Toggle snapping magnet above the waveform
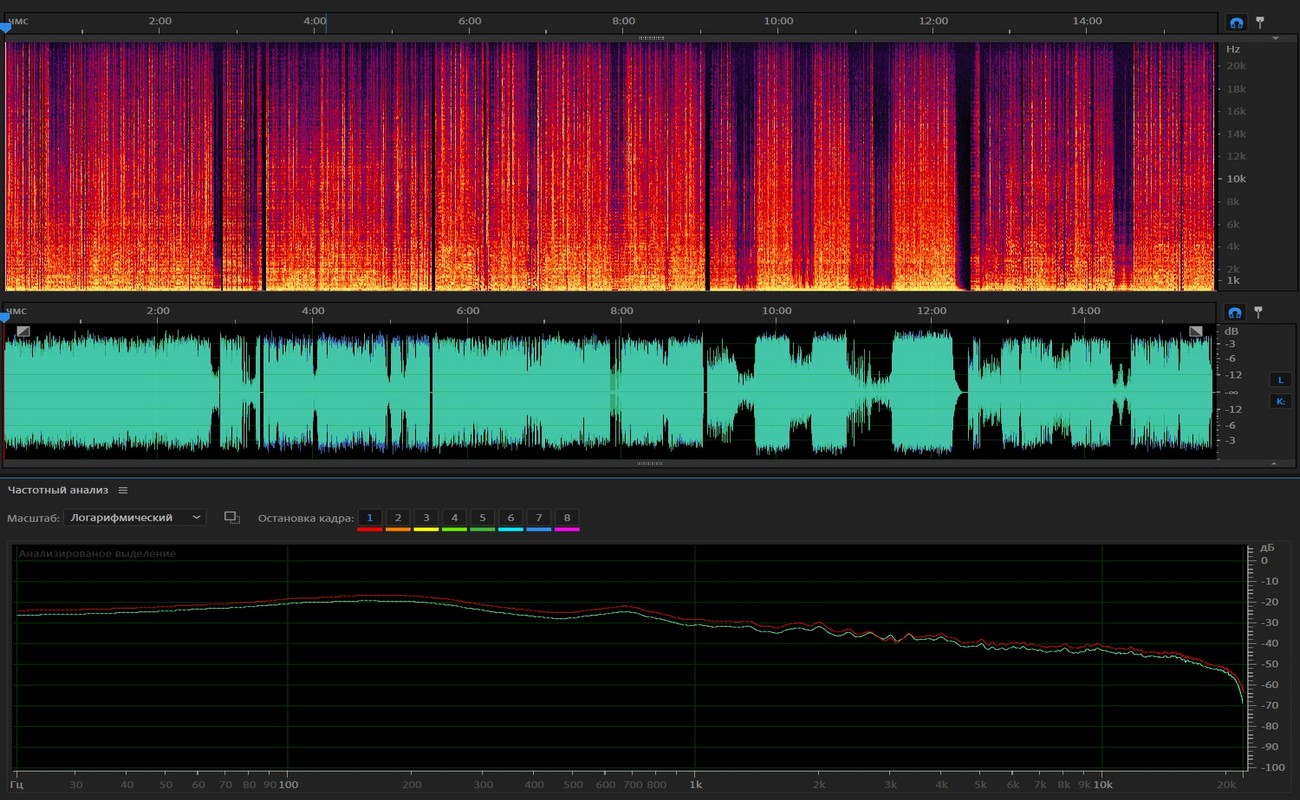1300x800 pixels. 1236,312
